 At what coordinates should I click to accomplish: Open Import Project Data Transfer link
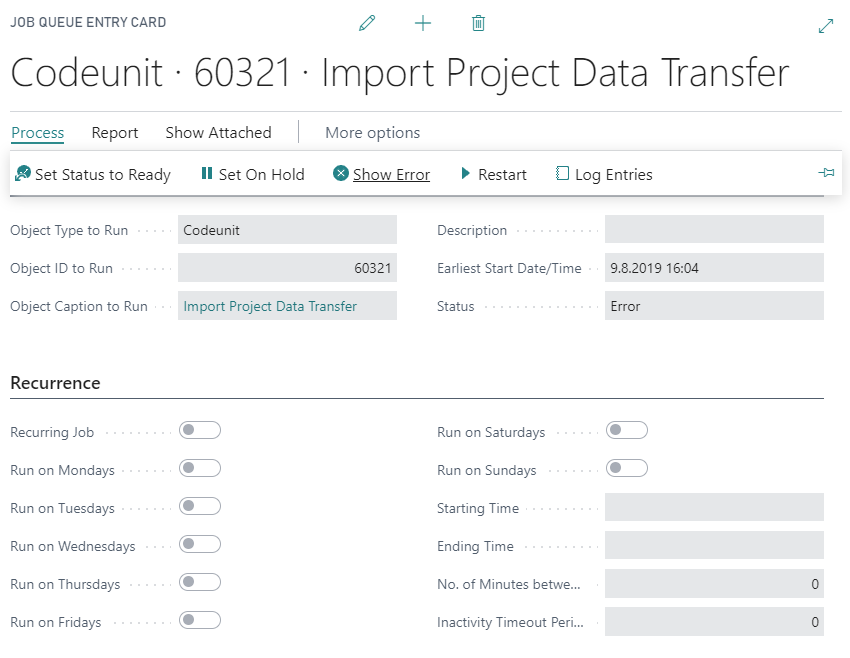270,306
